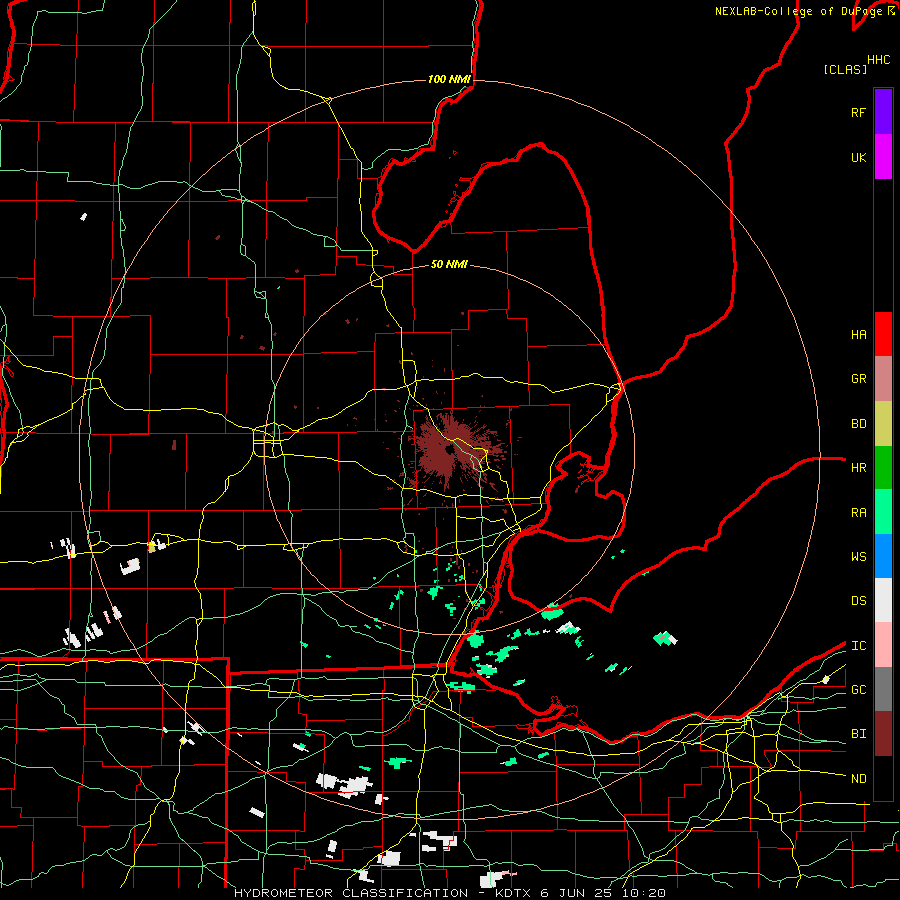Click the 50 NMI range ring label
Image resolution: width=900 pixels, height=900 pixels.
449,264
